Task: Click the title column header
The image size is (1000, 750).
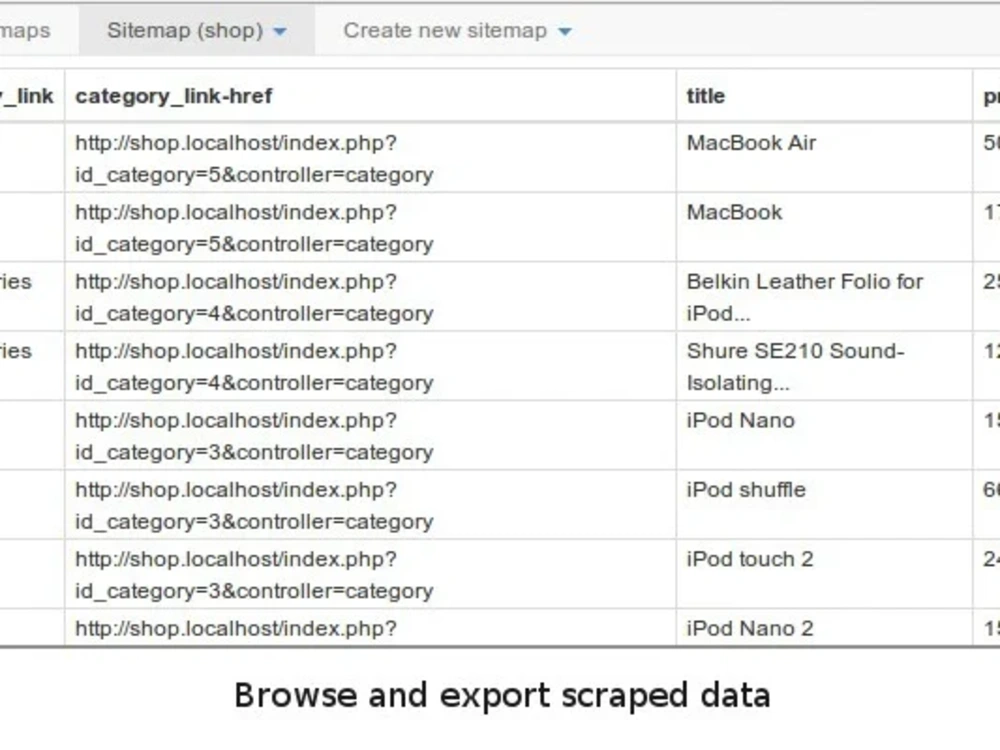Action: pos(706,96)
